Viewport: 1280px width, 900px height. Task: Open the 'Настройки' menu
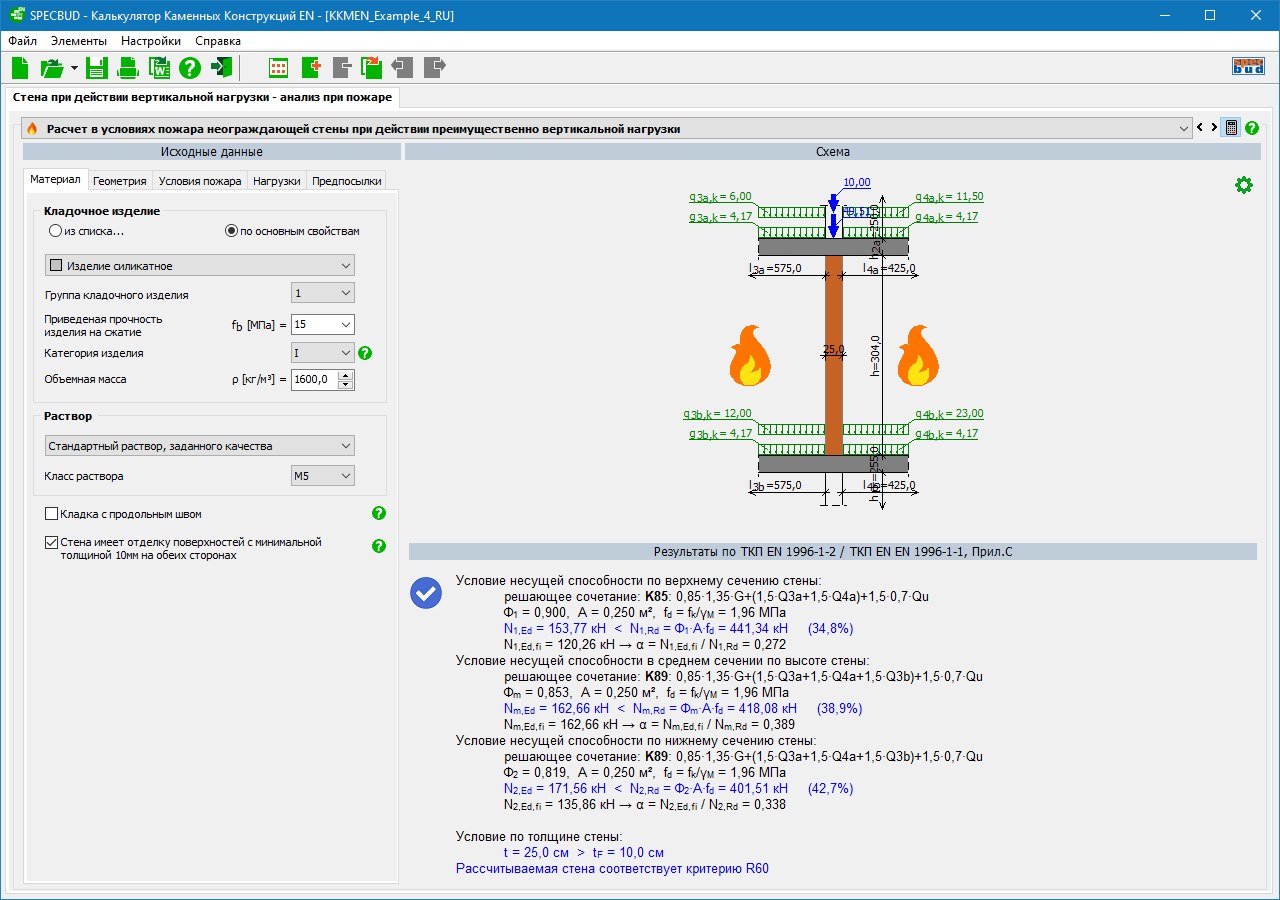[x=151, y=41]
